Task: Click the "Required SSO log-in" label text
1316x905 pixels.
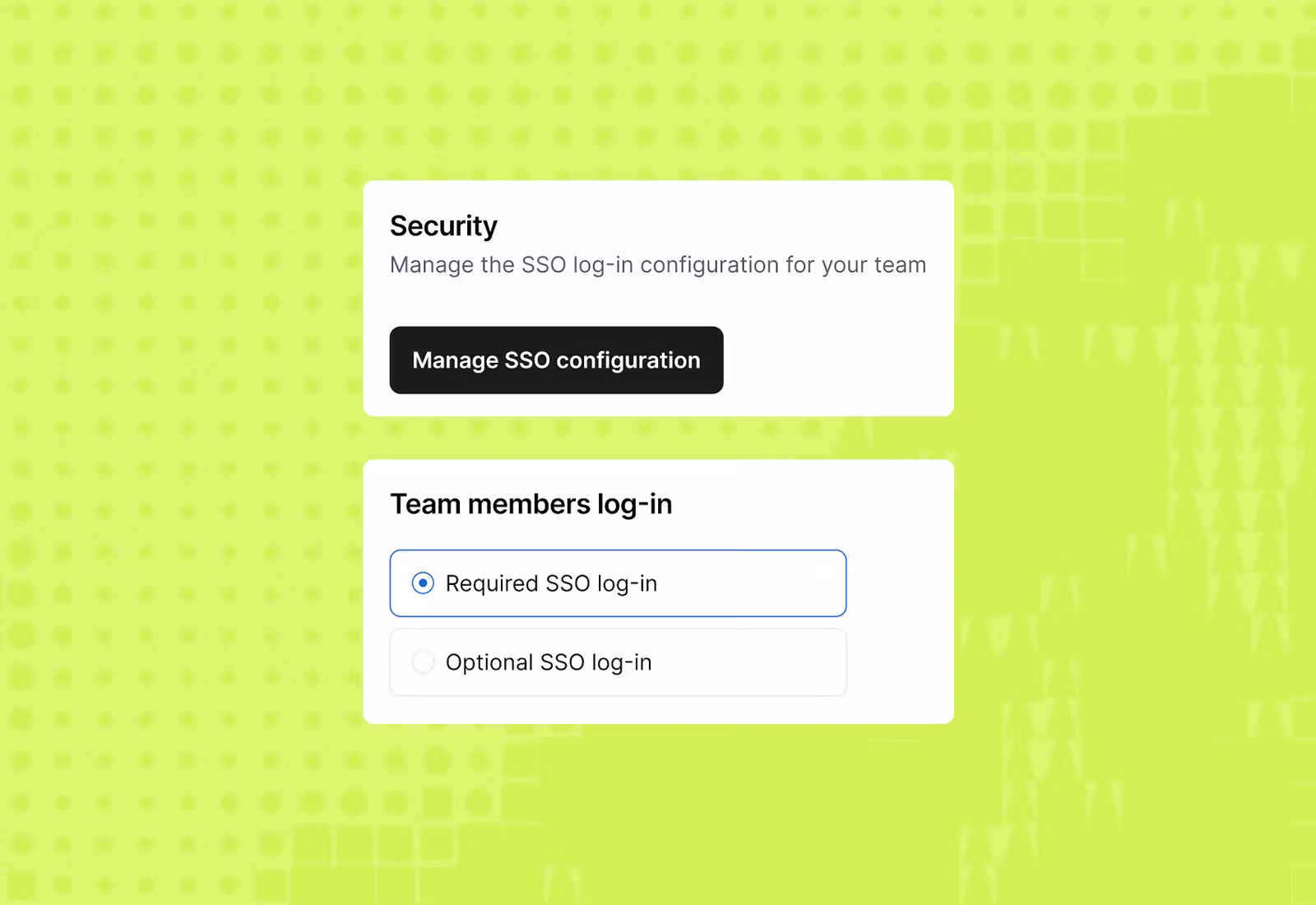Action: [551, 583]
